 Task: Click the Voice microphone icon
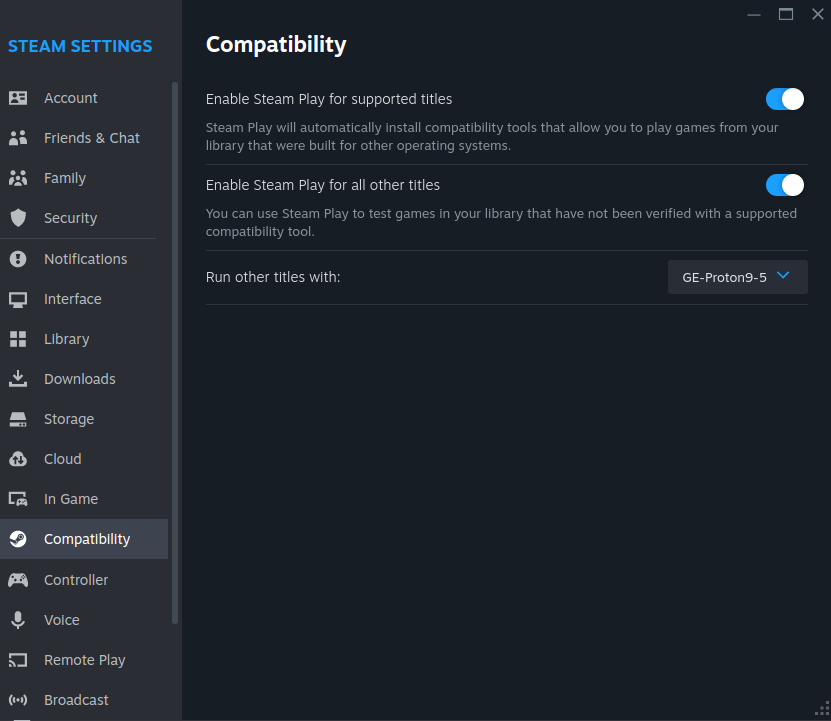(18, 620)
